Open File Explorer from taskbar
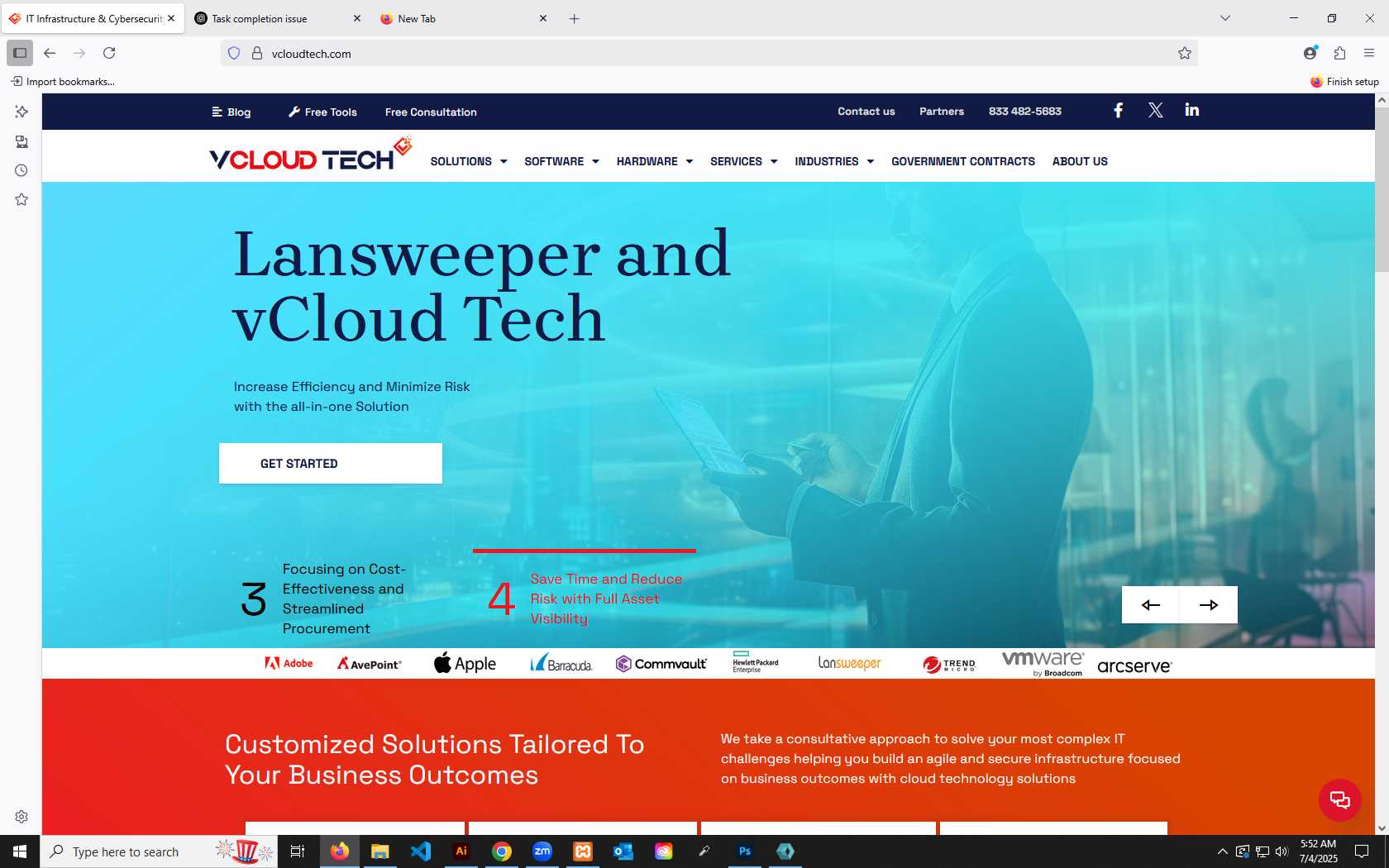The width and height of the screenshot is (1389, 868). (379, 851)
